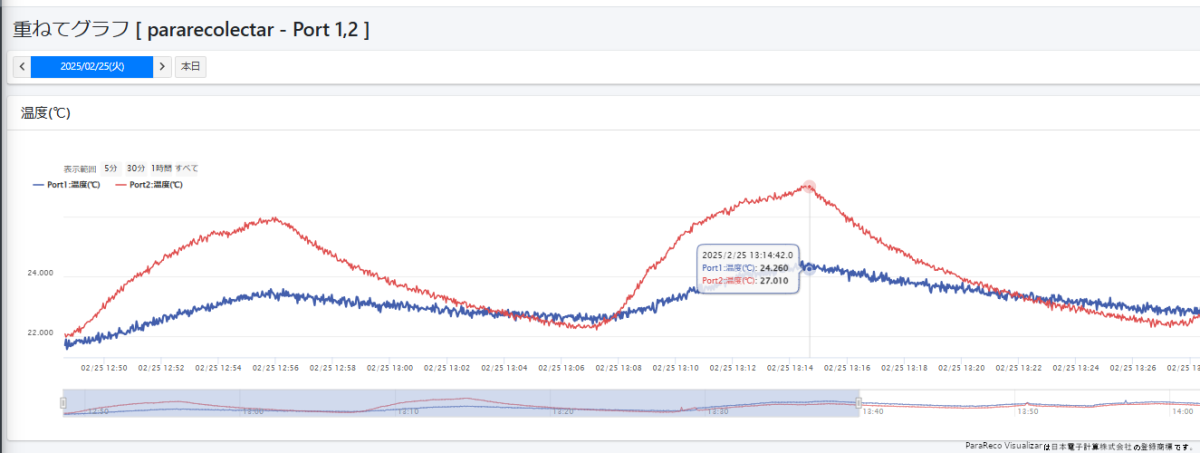Switch display range to 1時間

pos(161,169)
